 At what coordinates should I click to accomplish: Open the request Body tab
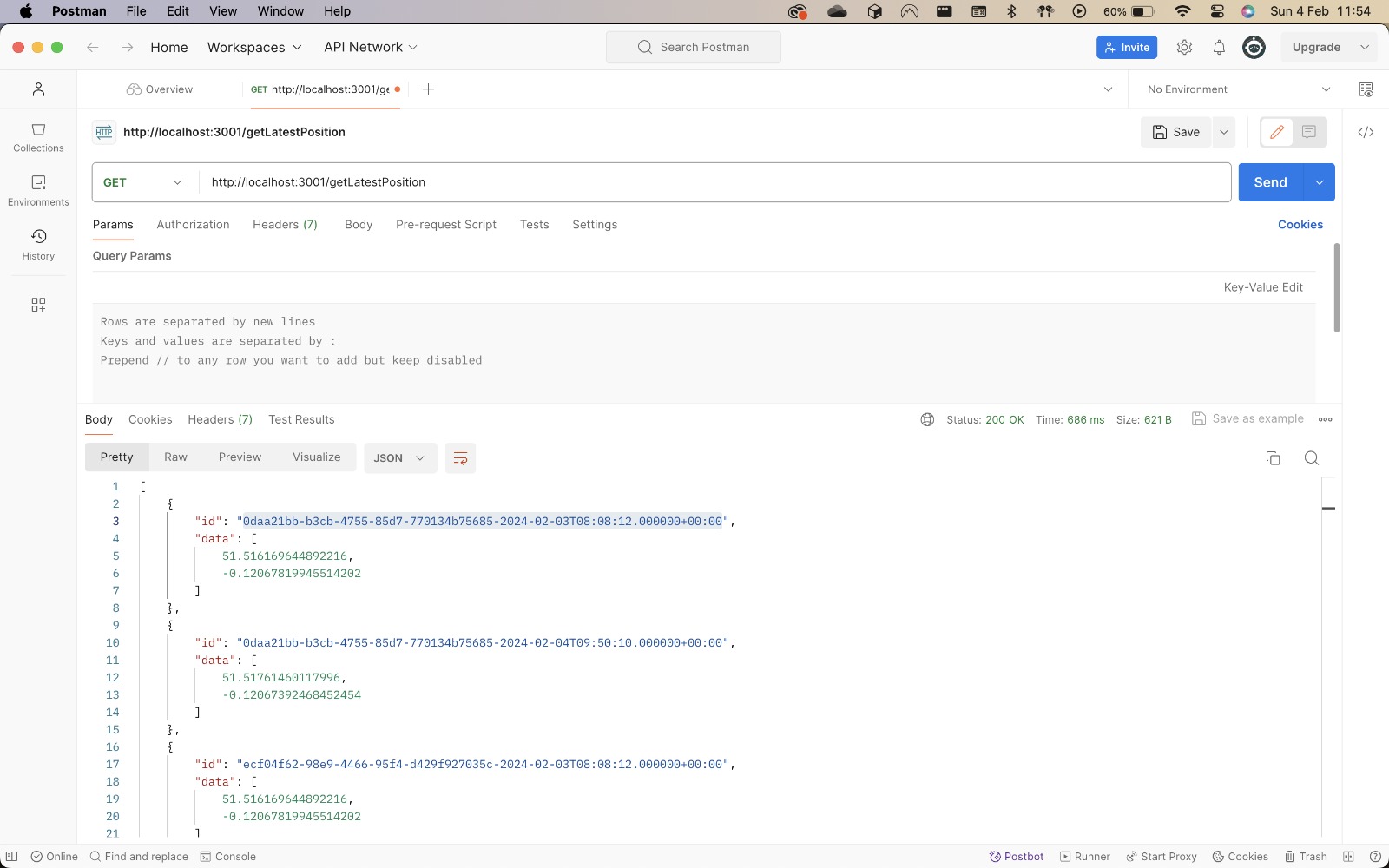(359, 225)
